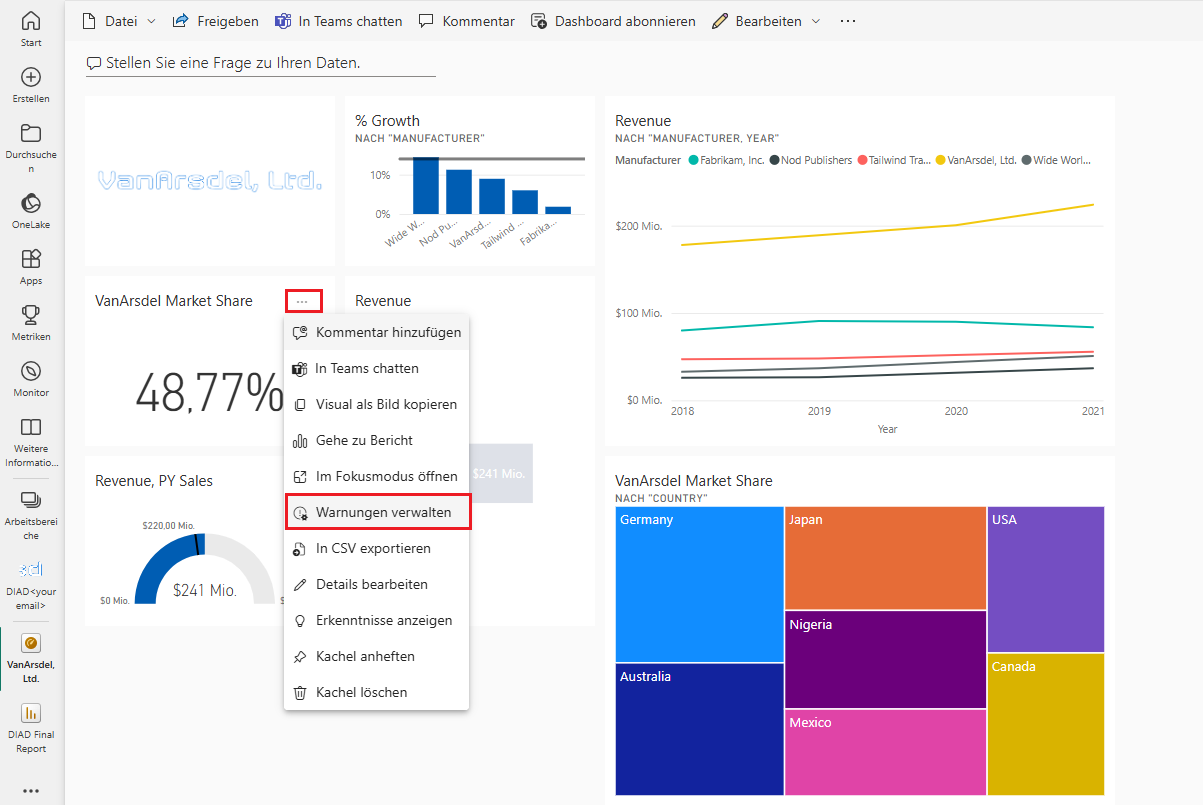Open the DIAD<your email> workspace
The width and height of the screenshot is (1203, 805).
[x=31, y=585]
